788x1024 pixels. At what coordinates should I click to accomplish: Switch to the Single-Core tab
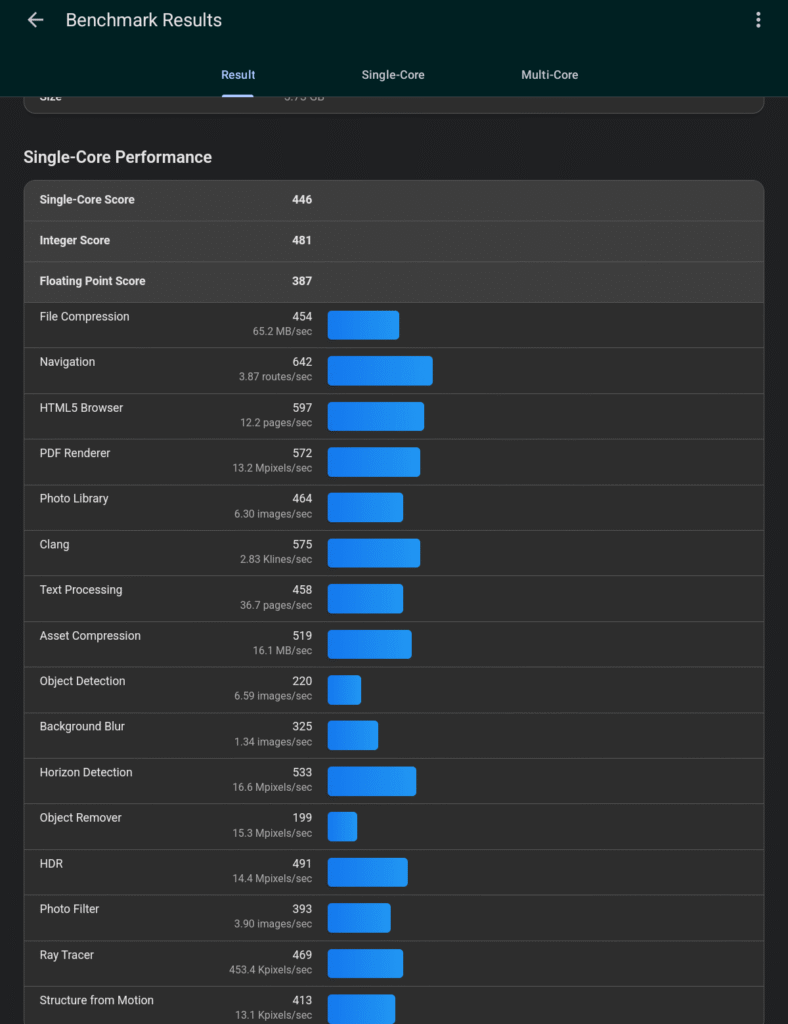393,75
